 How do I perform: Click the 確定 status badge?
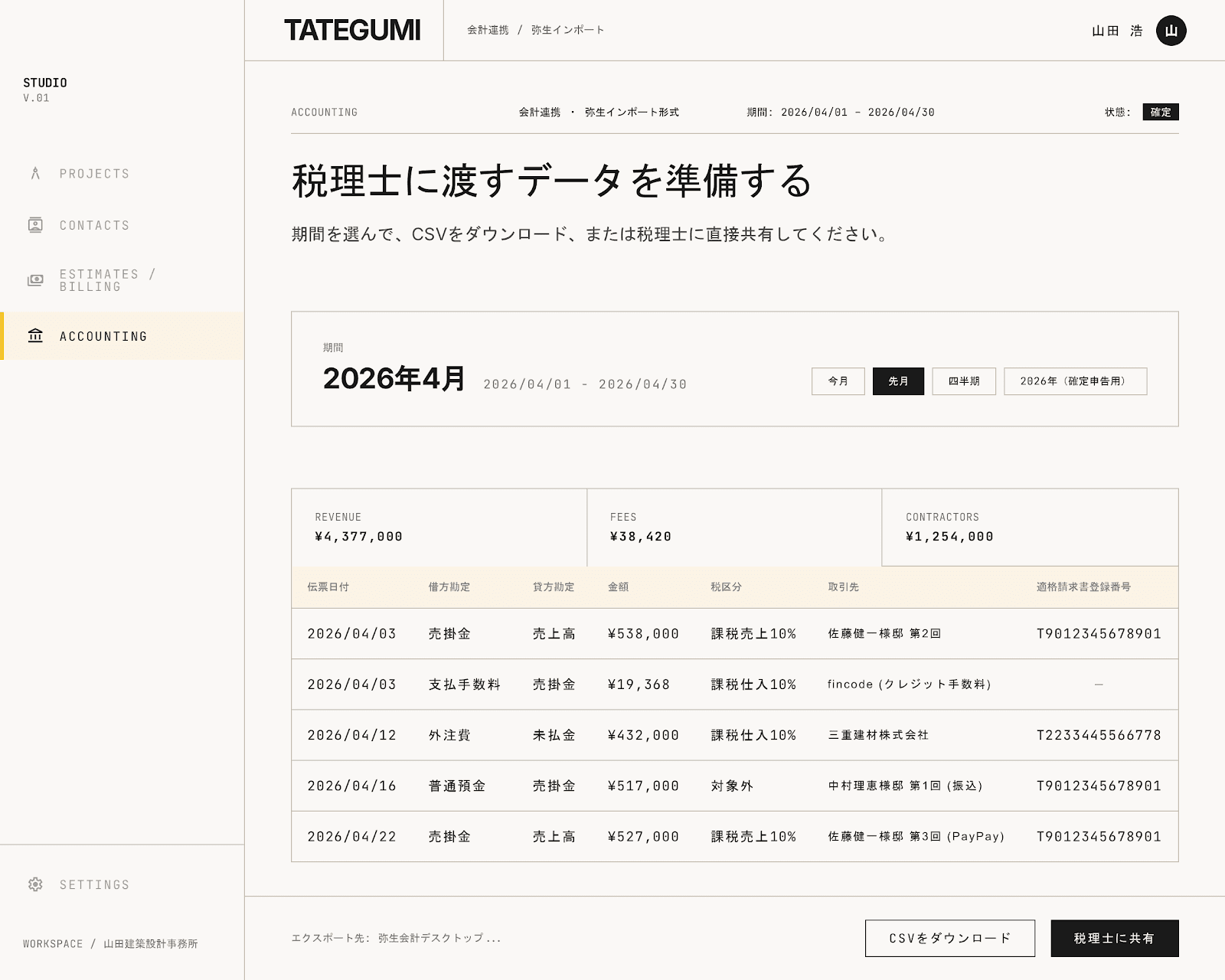coord(1161,112)
